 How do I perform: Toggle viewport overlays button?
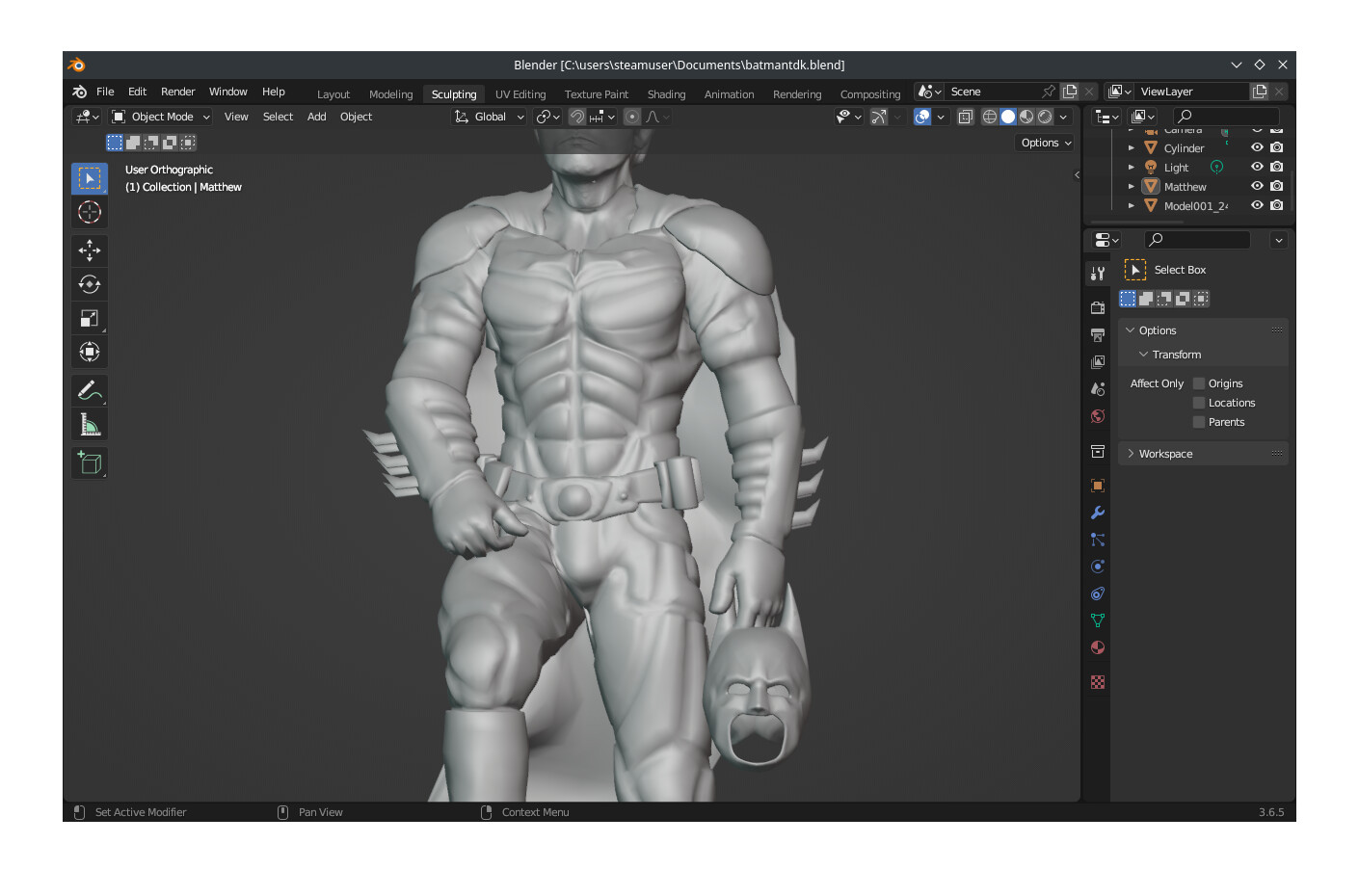click(x=922, y=117)
